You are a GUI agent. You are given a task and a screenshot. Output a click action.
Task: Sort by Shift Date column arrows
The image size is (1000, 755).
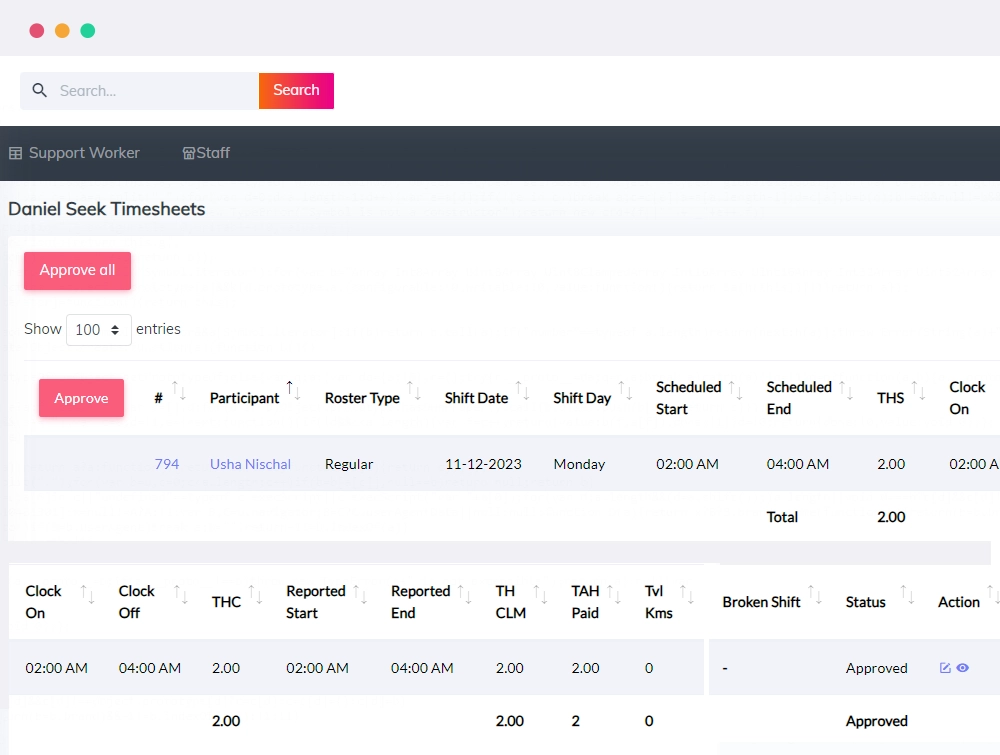point(522,391)
